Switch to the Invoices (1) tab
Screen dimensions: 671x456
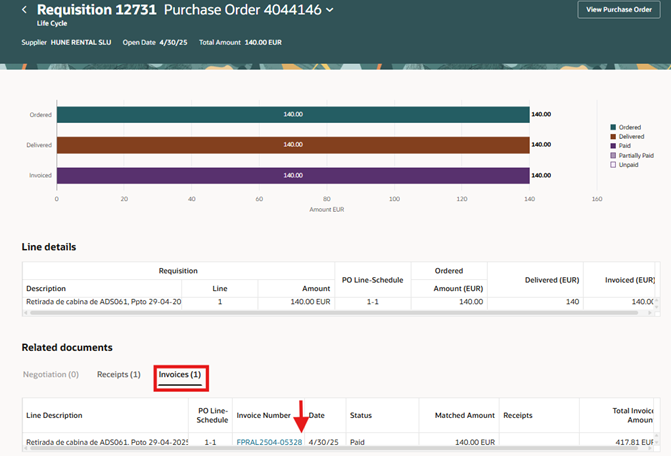(x=180, y=375)
